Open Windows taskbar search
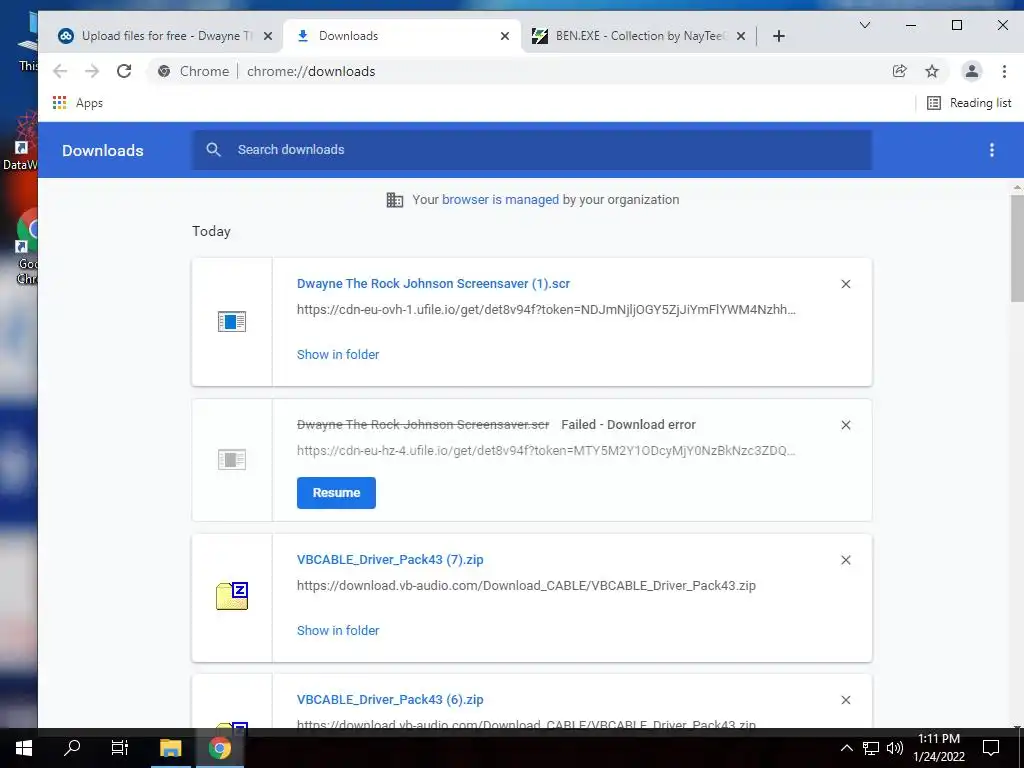This screenshot has width=1024, height=768. (x=72, y=748)
